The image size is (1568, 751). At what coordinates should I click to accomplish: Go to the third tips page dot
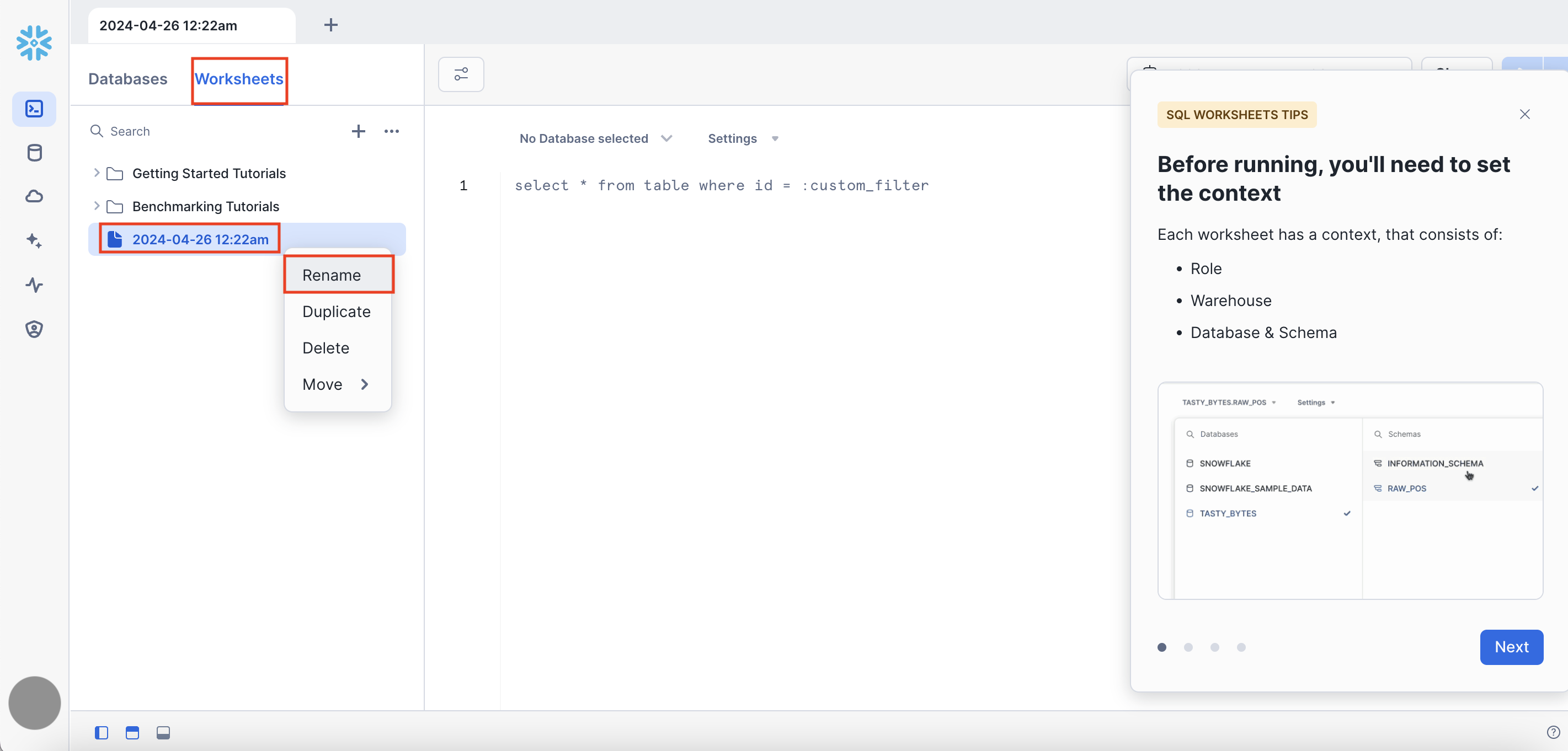point(1214,647)
